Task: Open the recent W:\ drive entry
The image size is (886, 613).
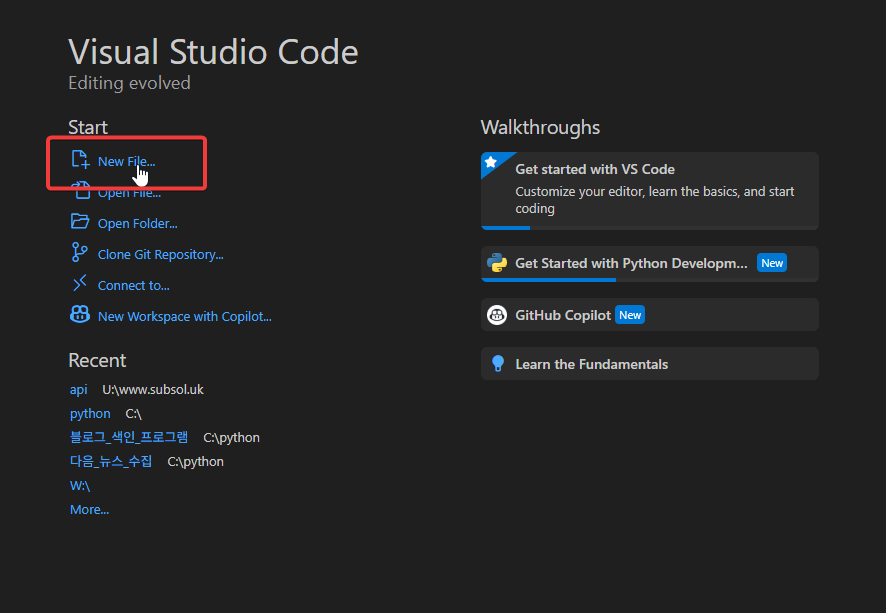Action: 80,486
